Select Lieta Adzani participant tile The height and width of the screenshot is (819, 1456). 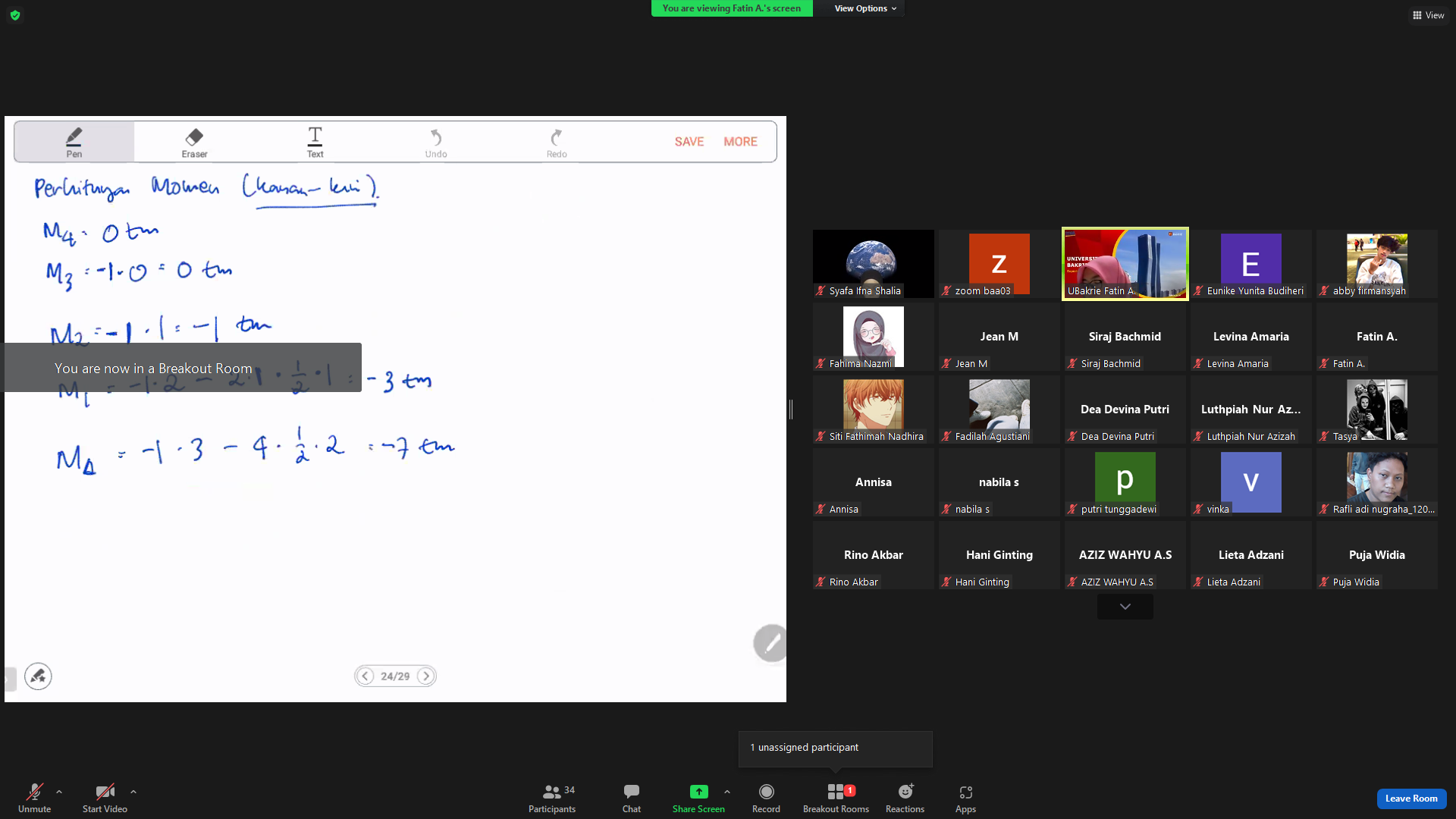[1251, 555]
